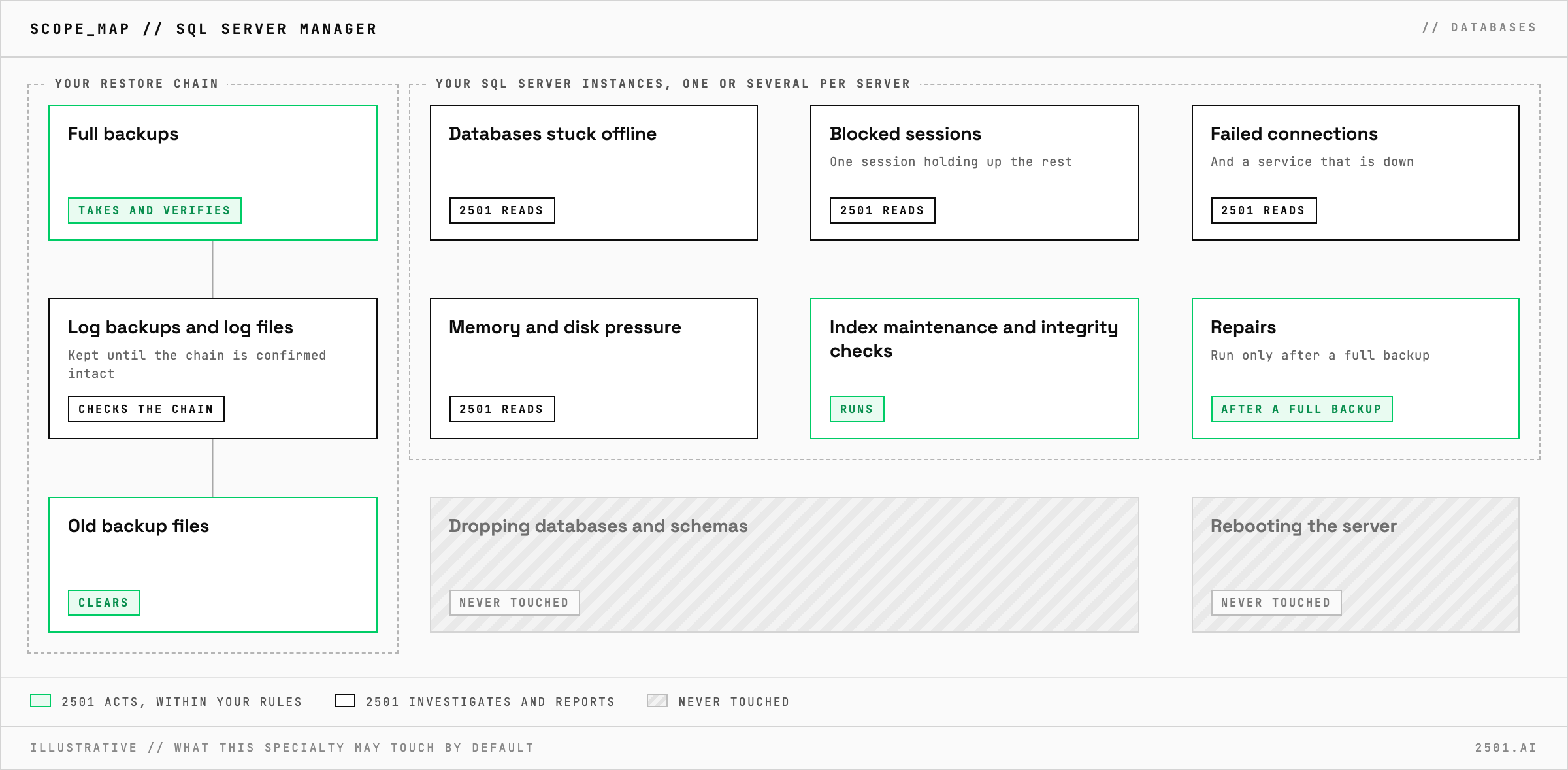Click the '// DATABASES' label in header
Image resolution: width=1568 pixels, height=770 pixels.
(1480, 27)
